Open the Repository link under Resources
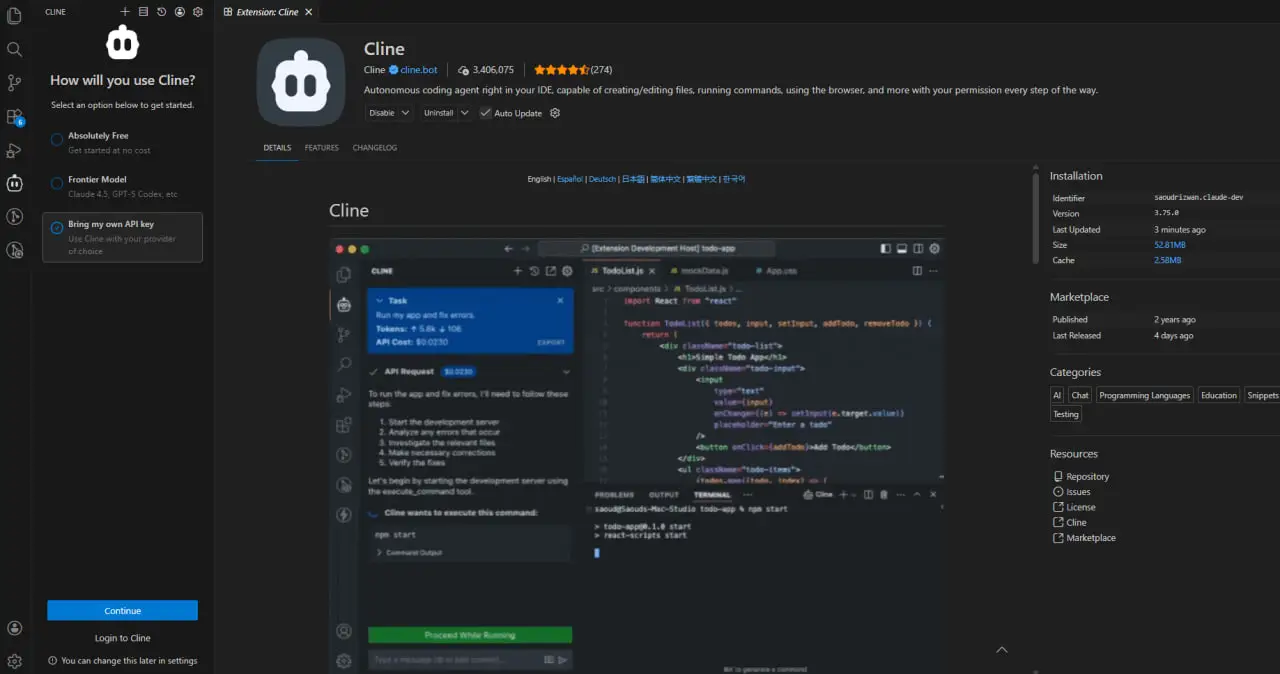 click(1087, 477)
